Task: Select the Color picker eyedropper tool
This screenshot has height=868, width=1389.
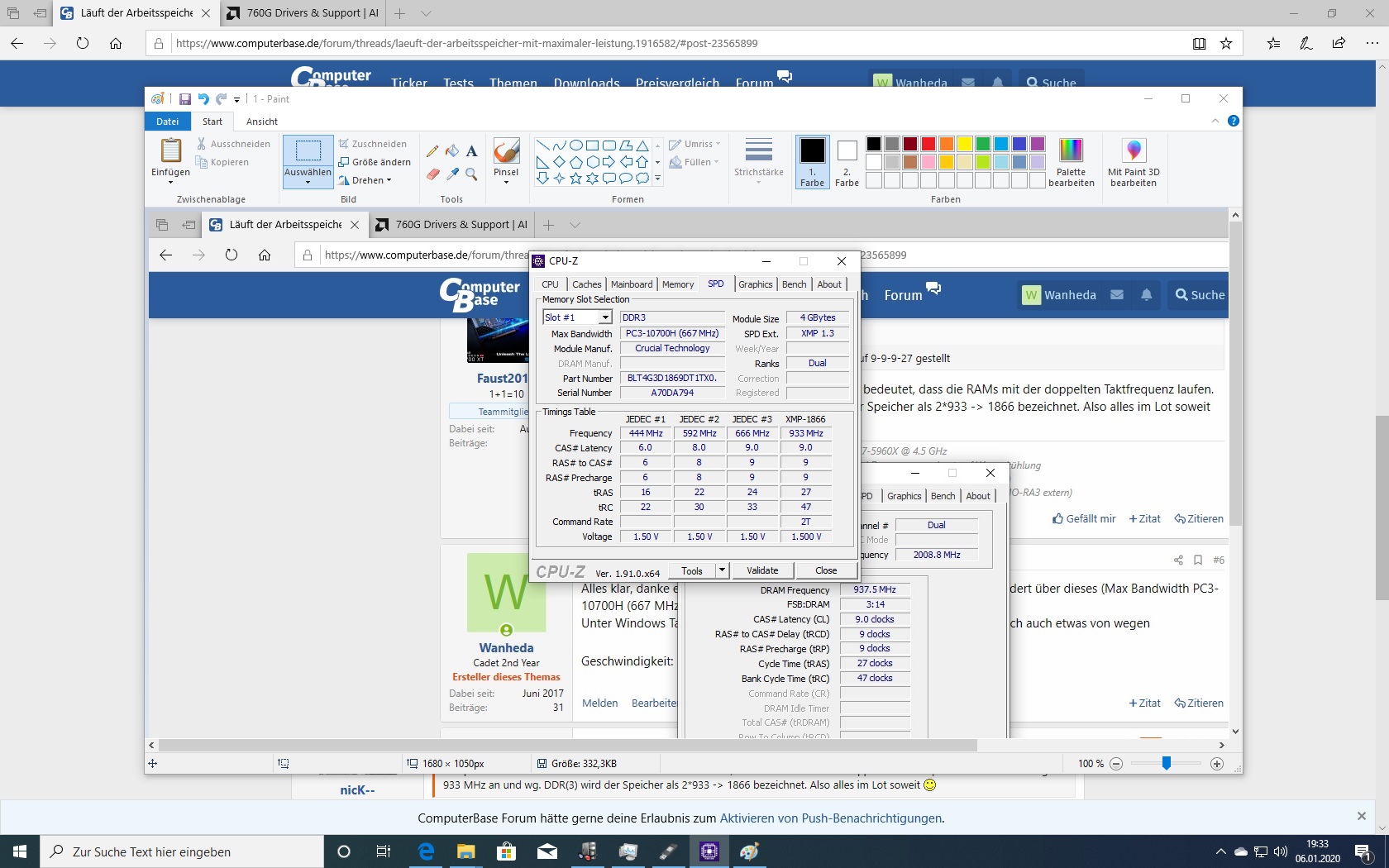Action: tap(452, 174)
